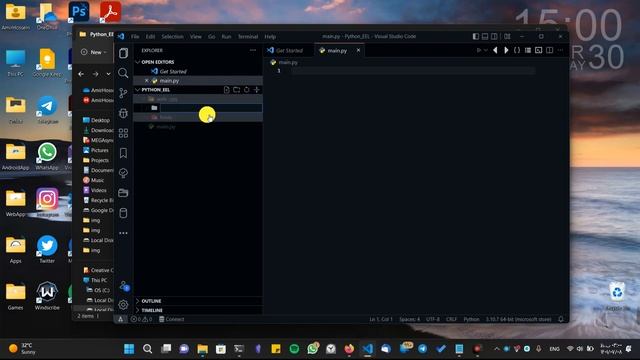Open the database cylinder icon in activity bar
Viewport: 640px width, 360px height.
[x=123, y=213]
